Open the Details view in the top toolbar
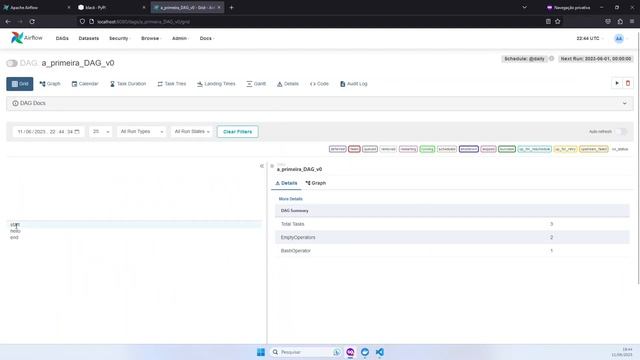The image size is (640, 360). pos(288,84)
